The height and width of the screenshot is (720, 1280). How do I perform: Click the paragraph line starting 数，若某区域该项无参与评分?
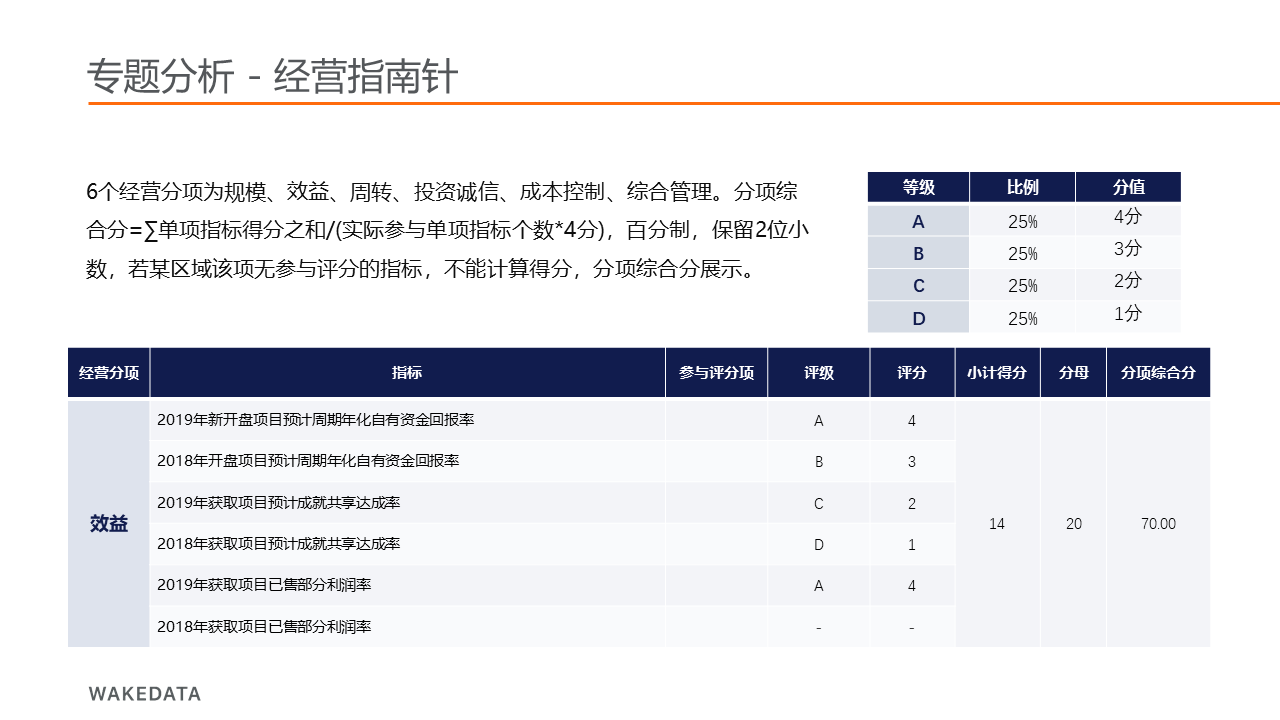pos(420,270)
